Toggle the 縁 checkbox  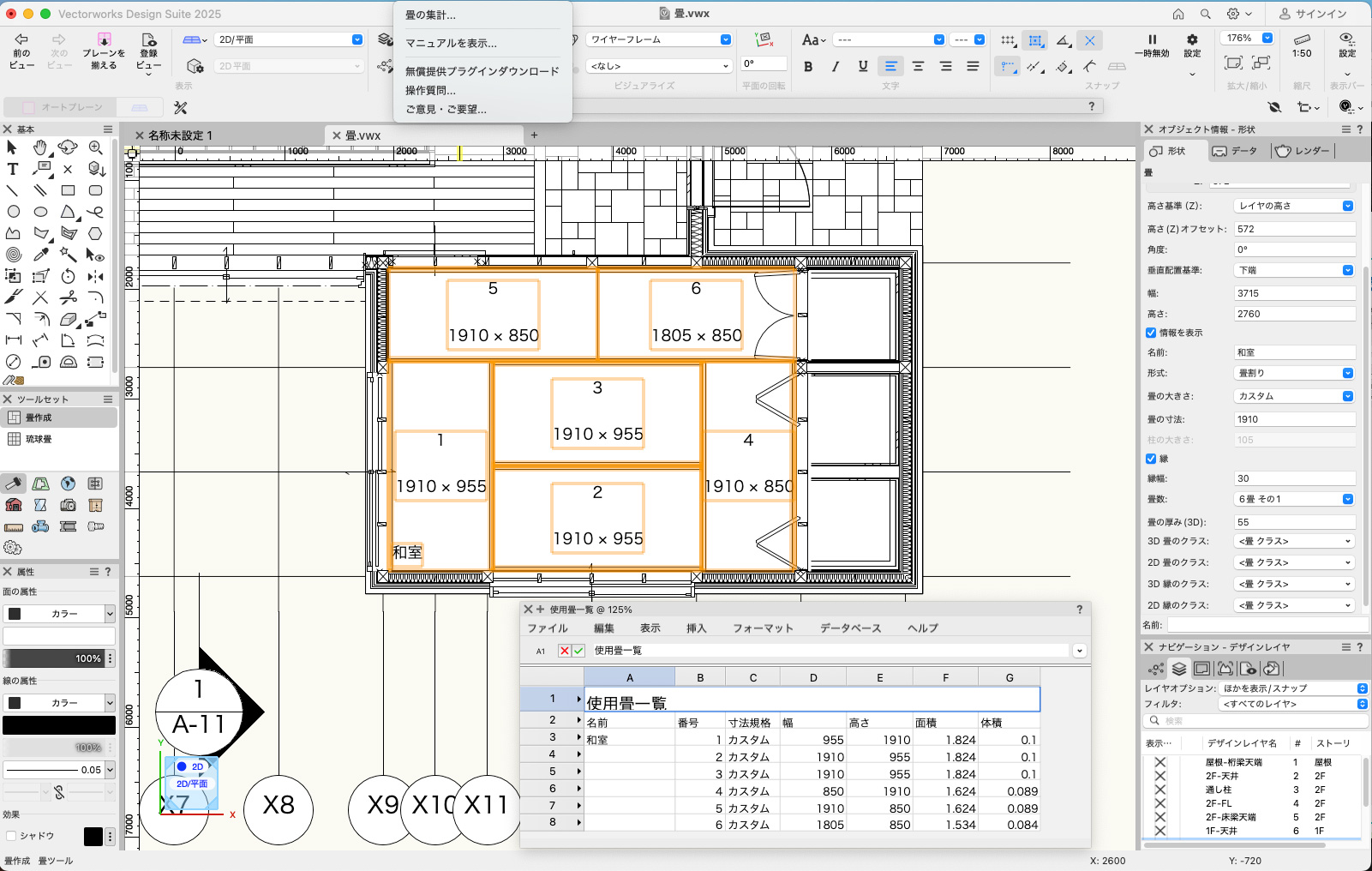click(1151, 459)
